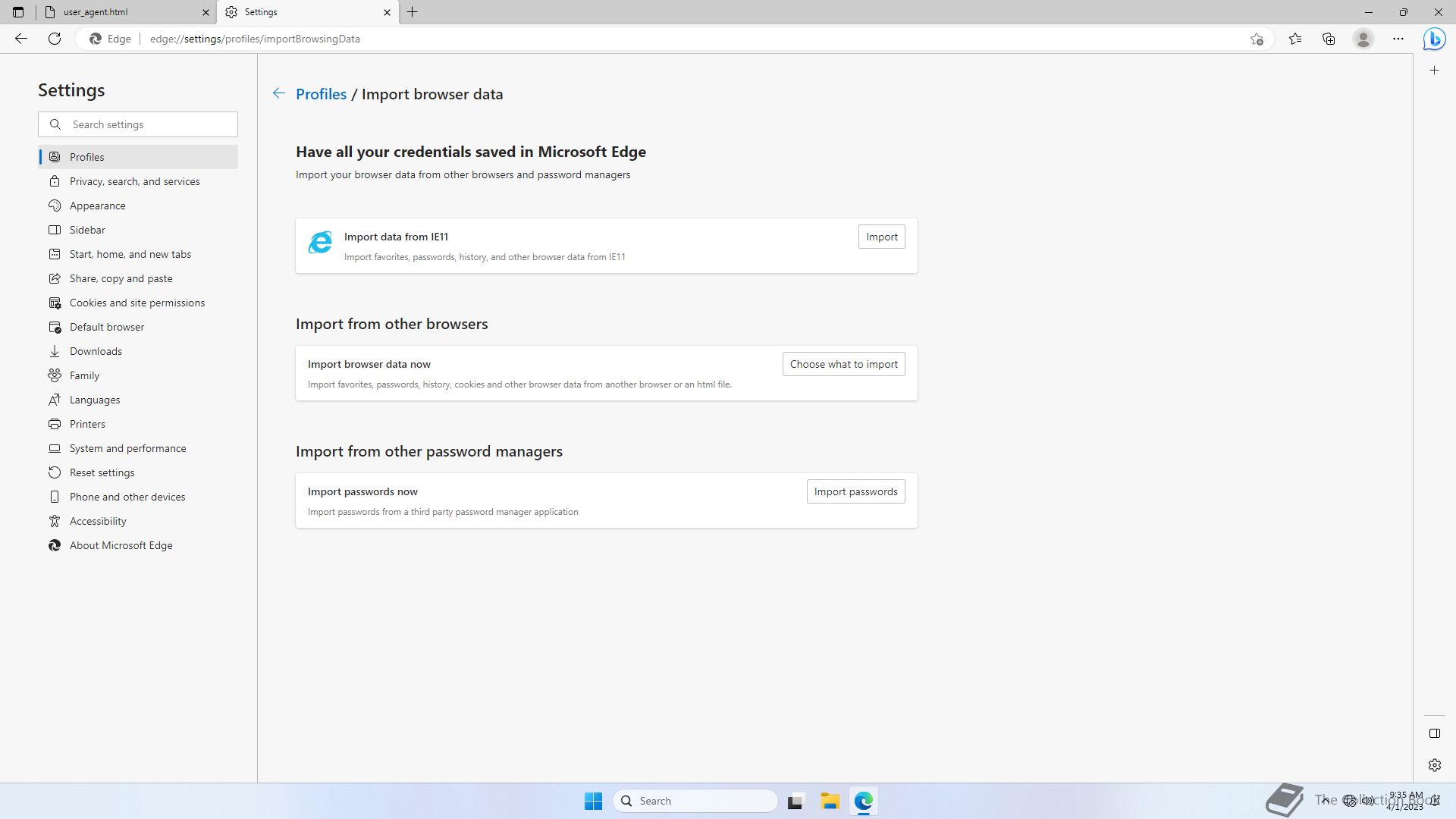Viewport: 1456px width, 819px height.
Task: Open the profile avatar icon
Action: pyautogui.click(x=1363, y=39)
